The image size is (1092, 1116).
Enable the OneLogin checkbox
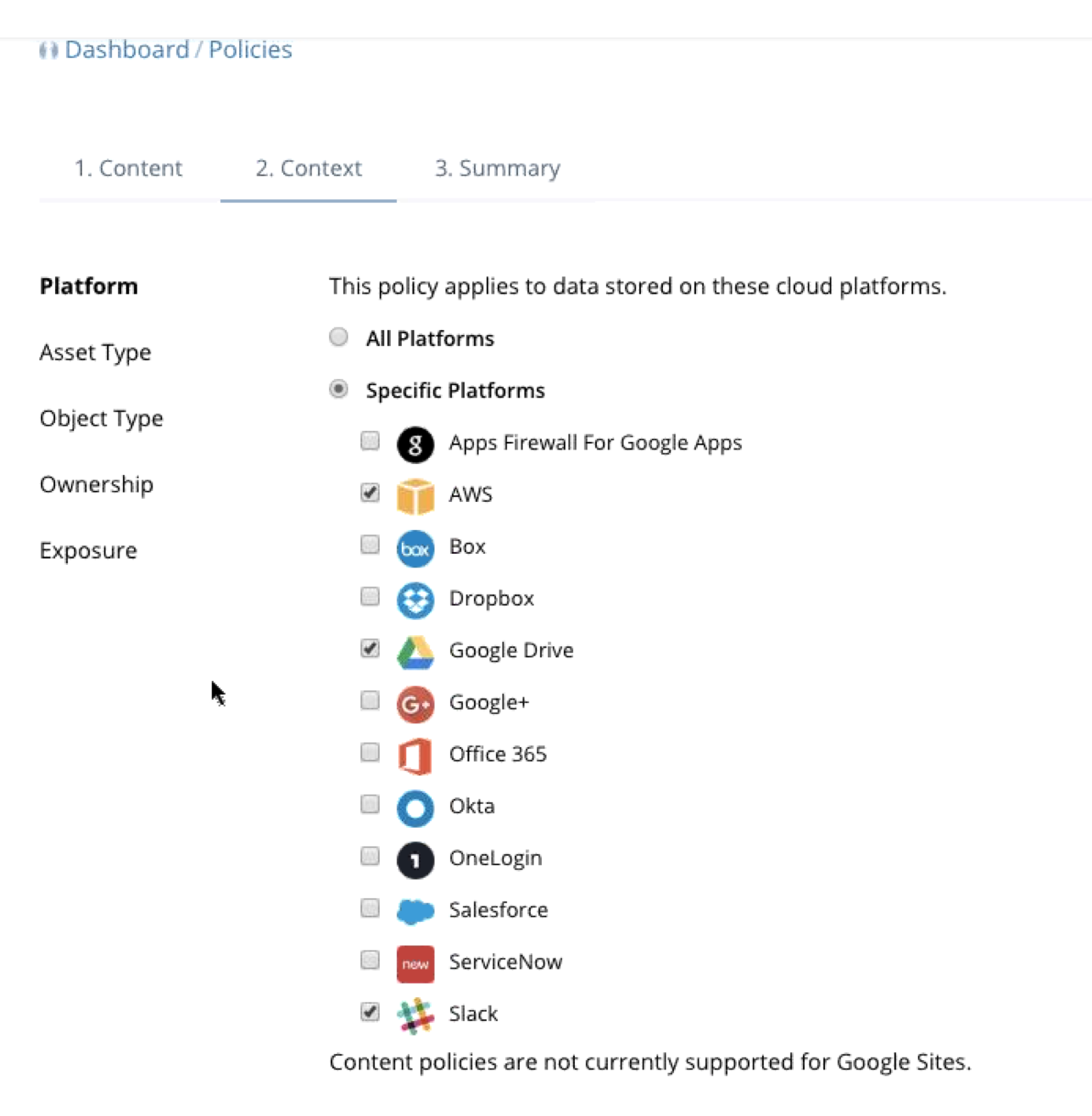pyautogui.click(x=370, y=856)
